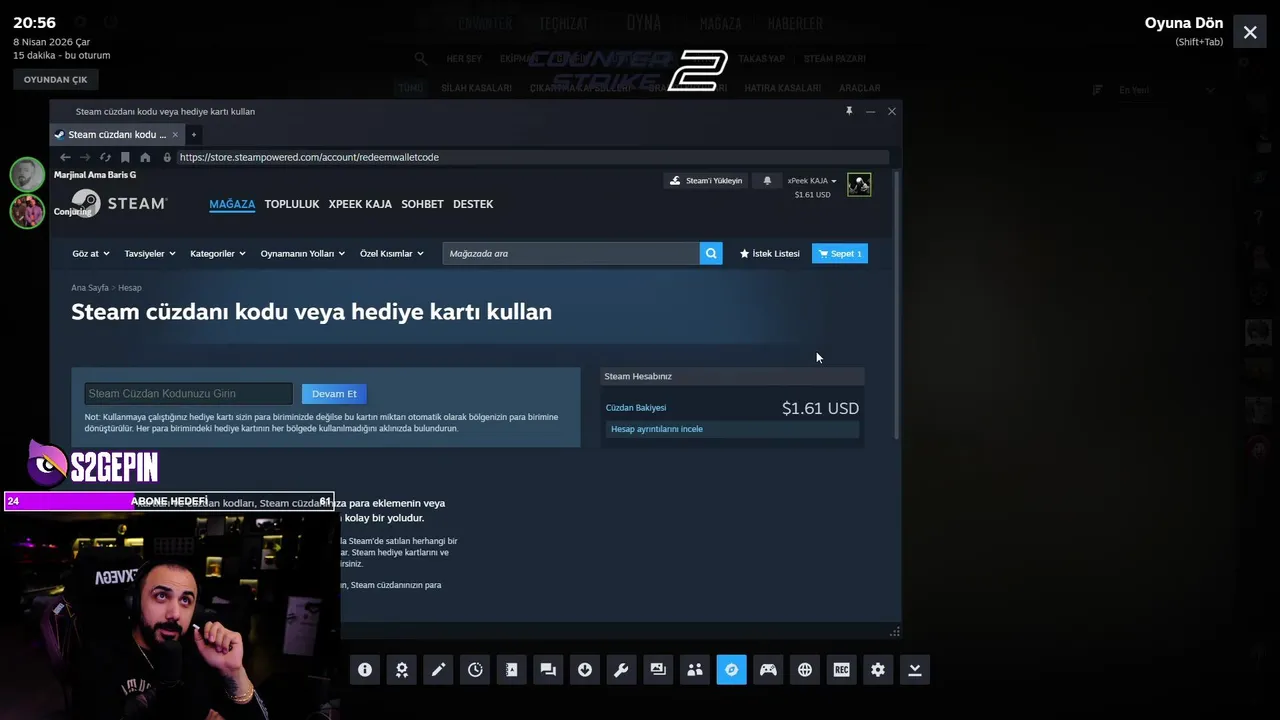
Task: Open the notes pencil icon
Action: (x=438, y=670)
